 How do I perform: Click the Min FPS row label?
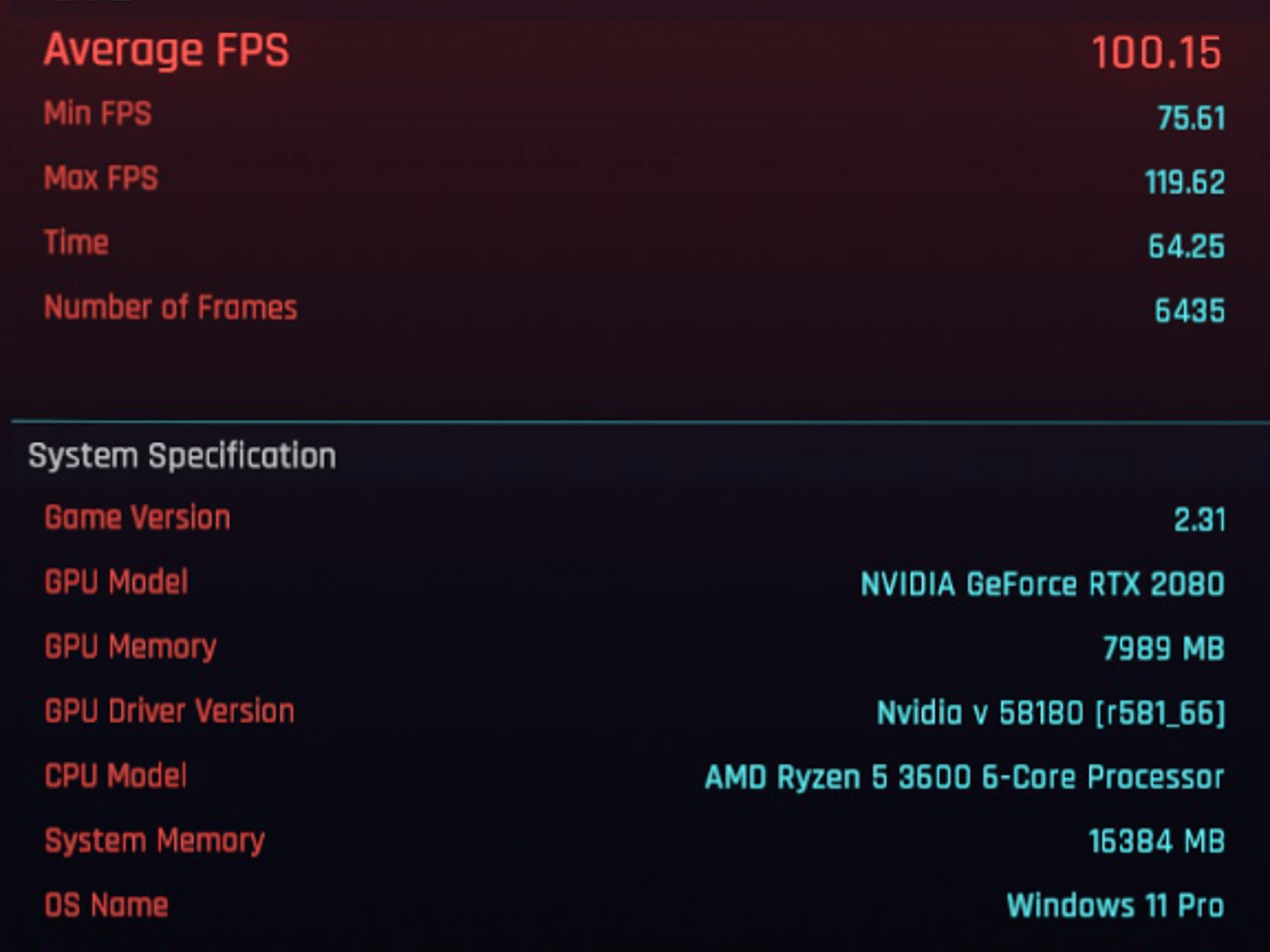[x=97, y=114]
